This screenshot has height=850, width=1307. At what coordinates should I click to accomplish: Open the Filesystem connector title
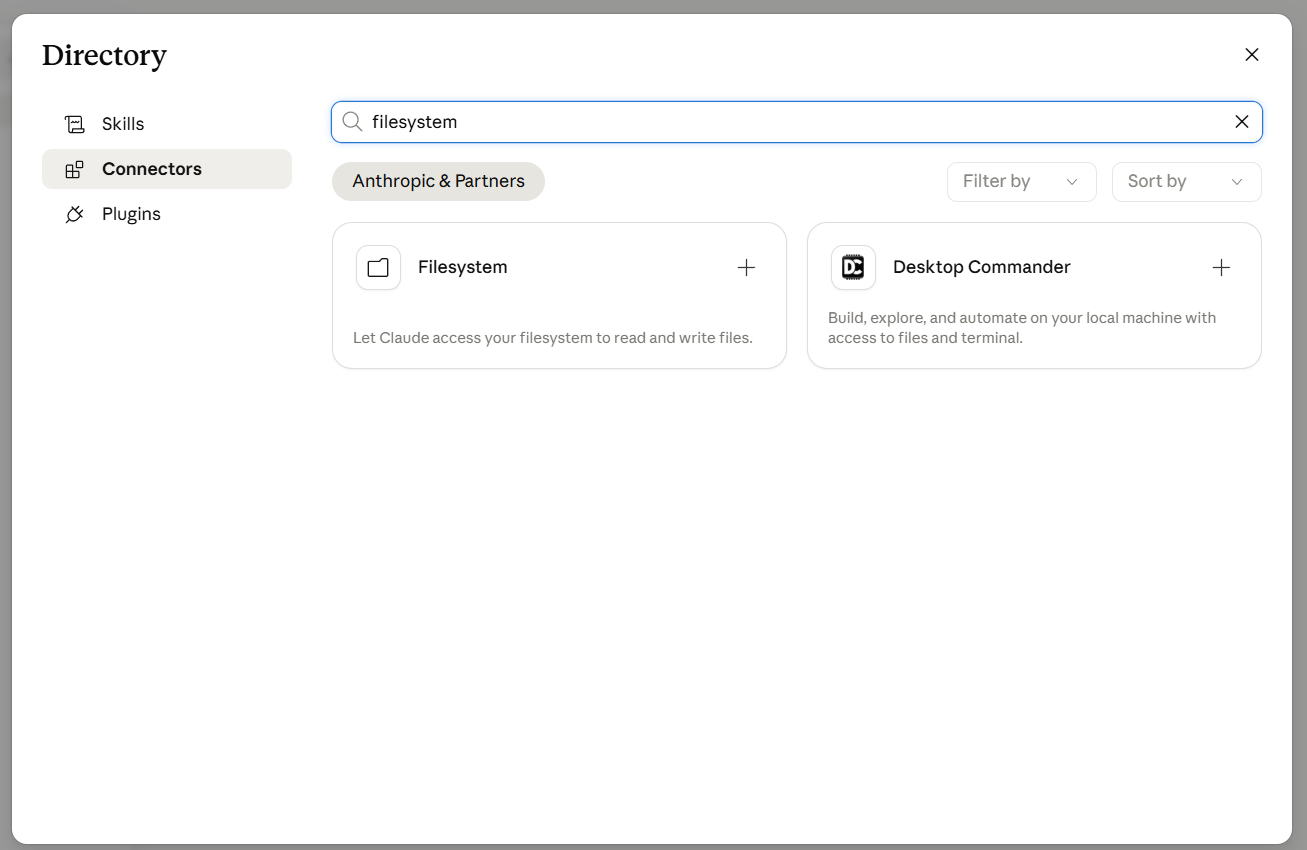pyautogui.click(x=462, y=267)
